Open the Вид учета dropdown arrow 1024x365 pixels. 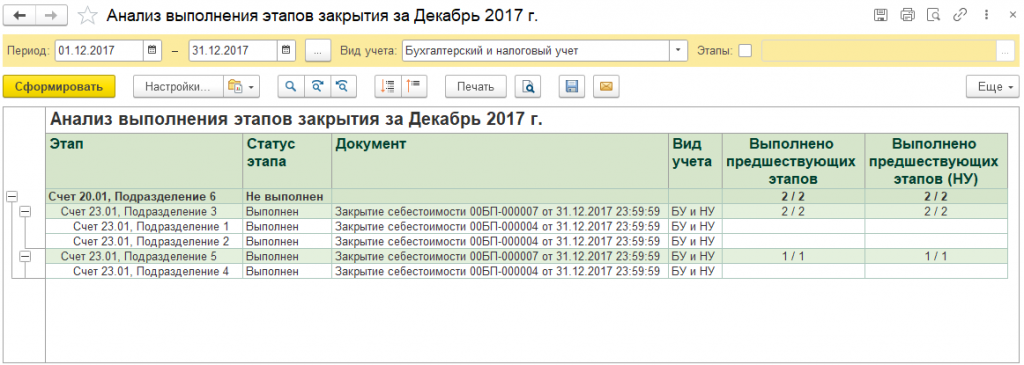click(679, 50)
